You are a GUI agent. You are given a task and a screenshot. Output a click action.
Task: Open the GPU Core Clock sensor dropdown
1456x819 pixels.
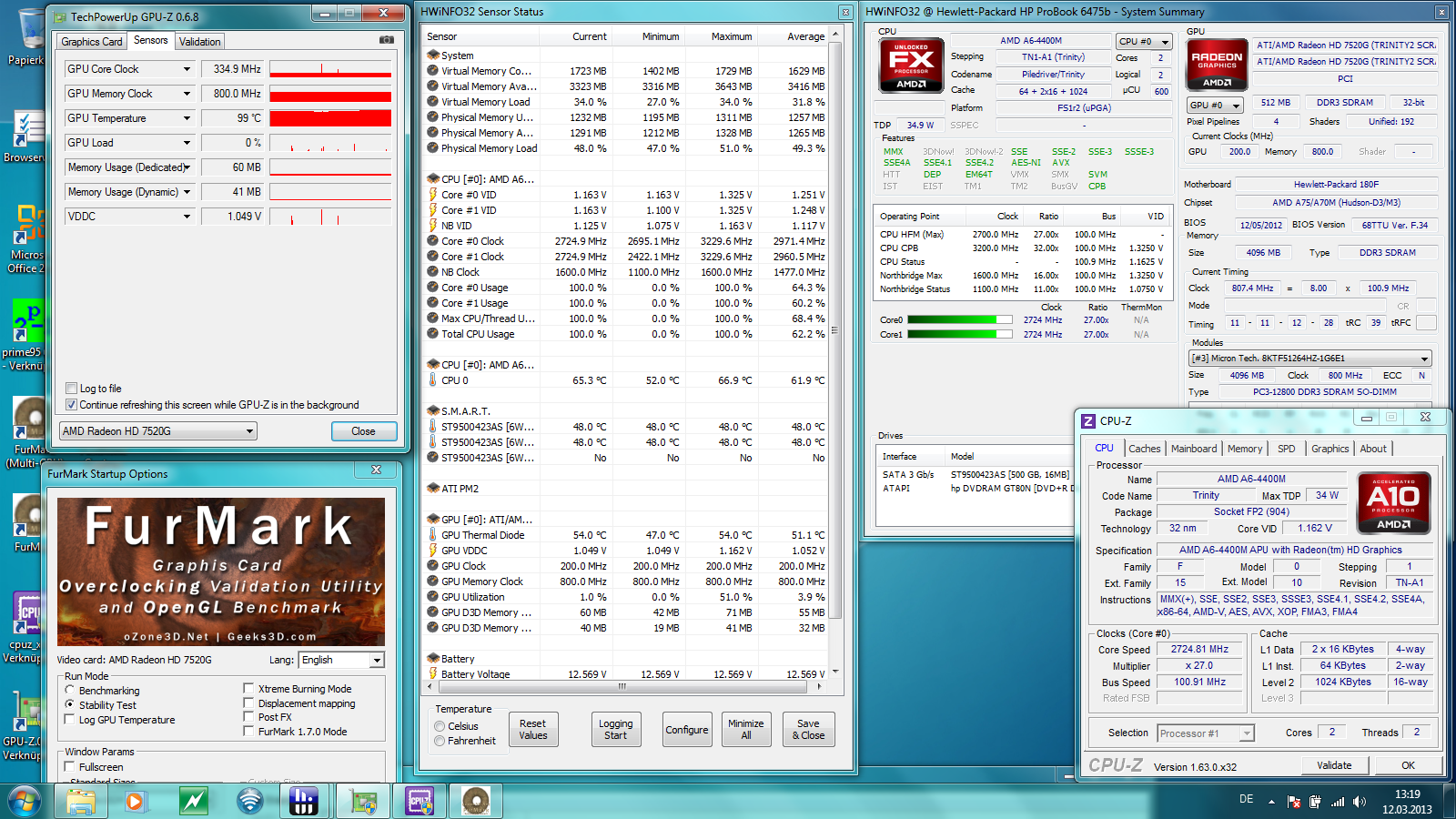point(187,69)
